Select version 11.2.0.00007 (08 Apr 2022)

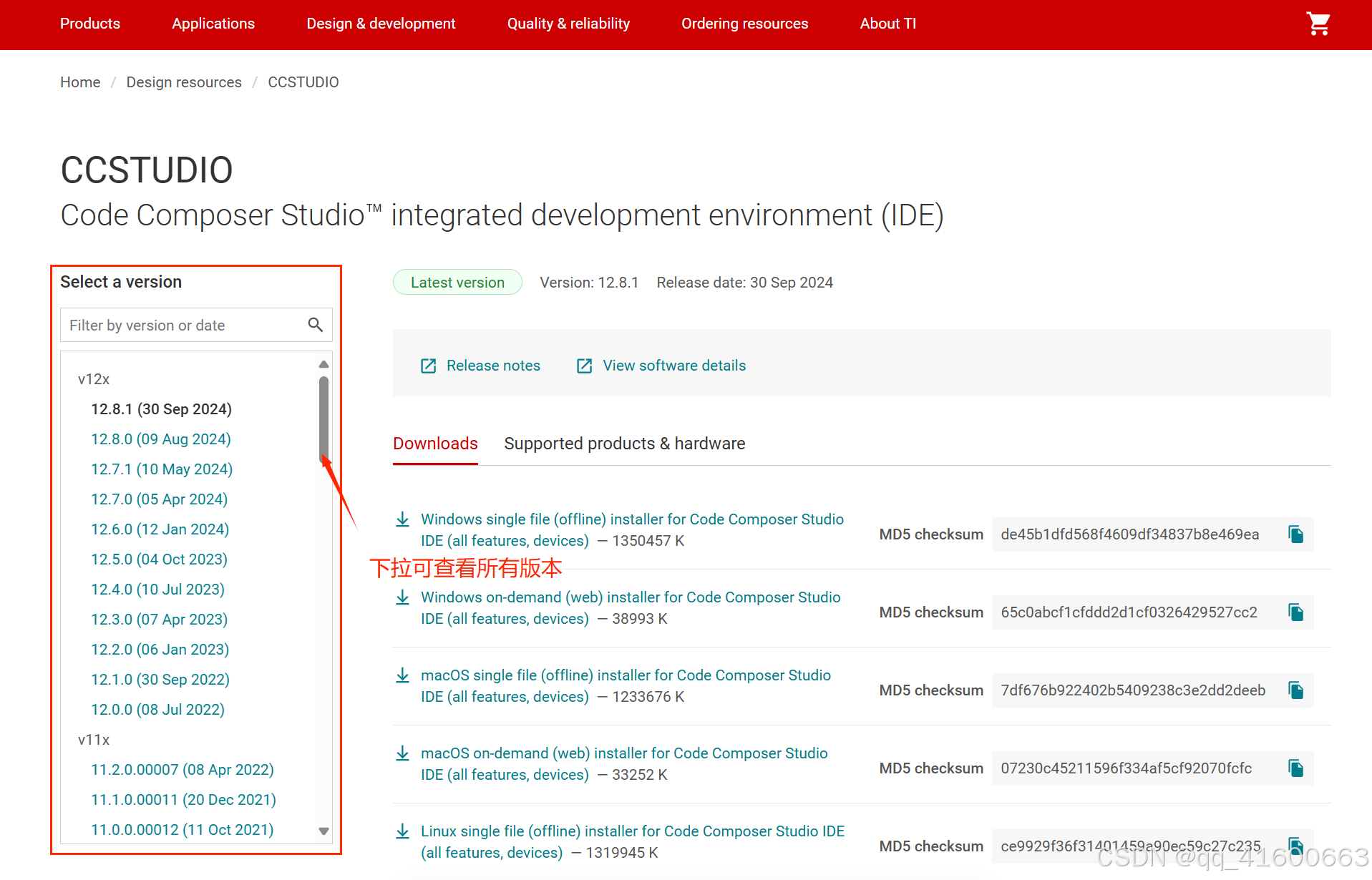(x=183, y=770)
